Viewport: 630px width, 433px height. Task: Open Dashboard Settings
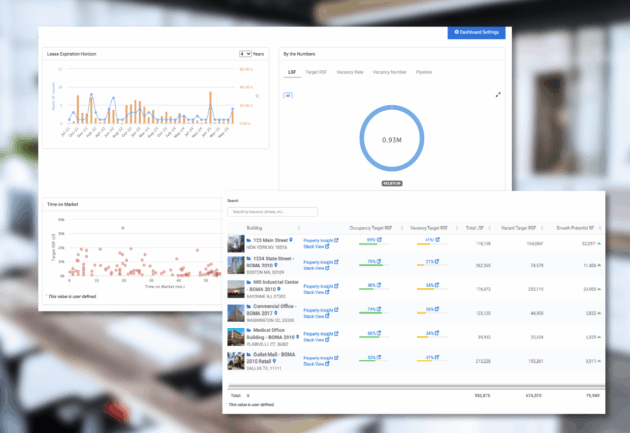point(476,32)
